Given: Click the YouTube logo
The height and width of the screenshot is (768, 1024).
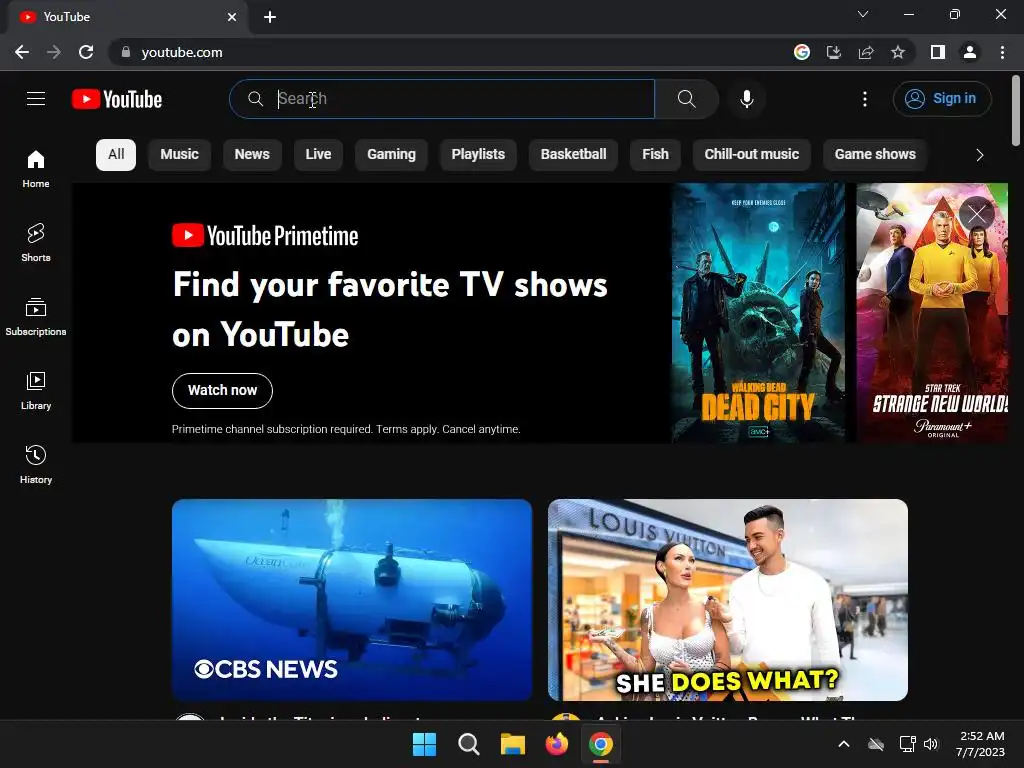Looking at the screenshot, I should [x=117, y=99].
